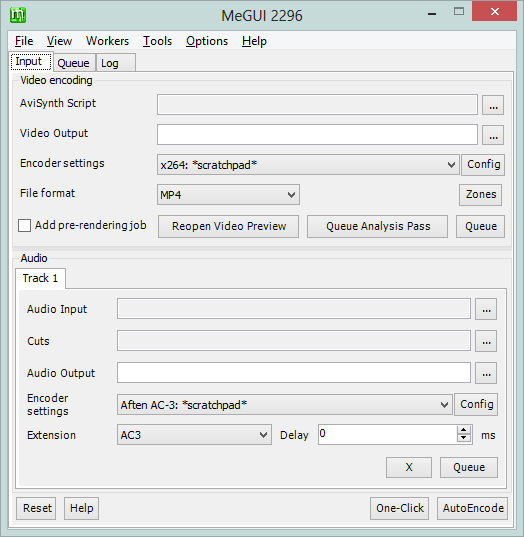Start AutoEncode
524x537 pixels.
click(x=473, y=508)
